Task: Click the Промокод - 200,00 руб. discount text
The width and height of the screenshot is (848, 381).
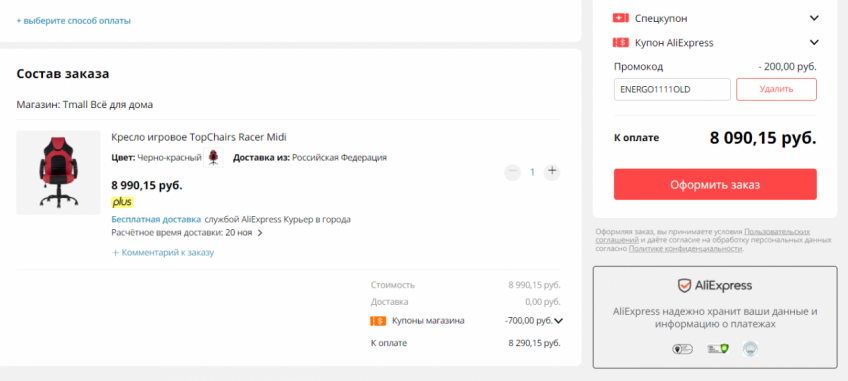Action: 787,67
